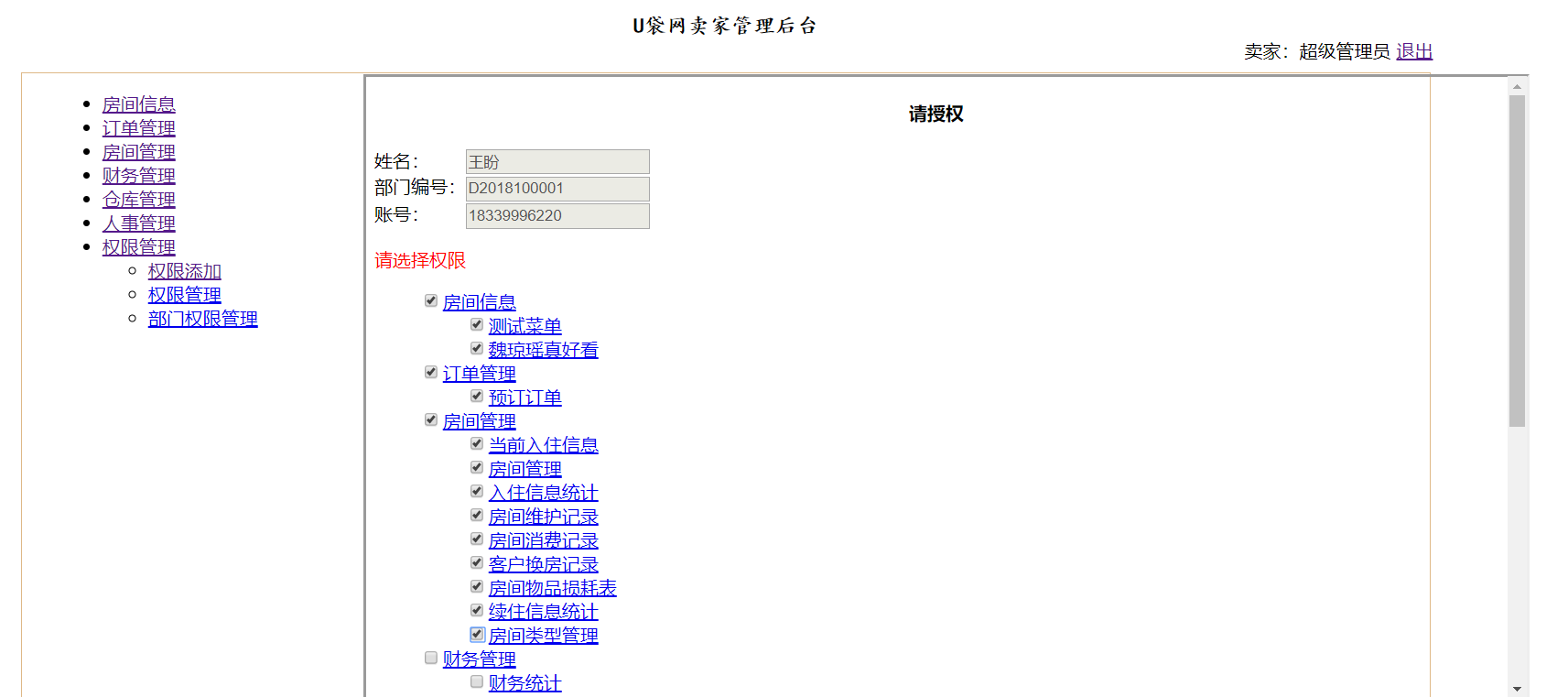Click the 姓名 field showing 王盼
This screenshot has width=1568, height=697.
point(557,162)
